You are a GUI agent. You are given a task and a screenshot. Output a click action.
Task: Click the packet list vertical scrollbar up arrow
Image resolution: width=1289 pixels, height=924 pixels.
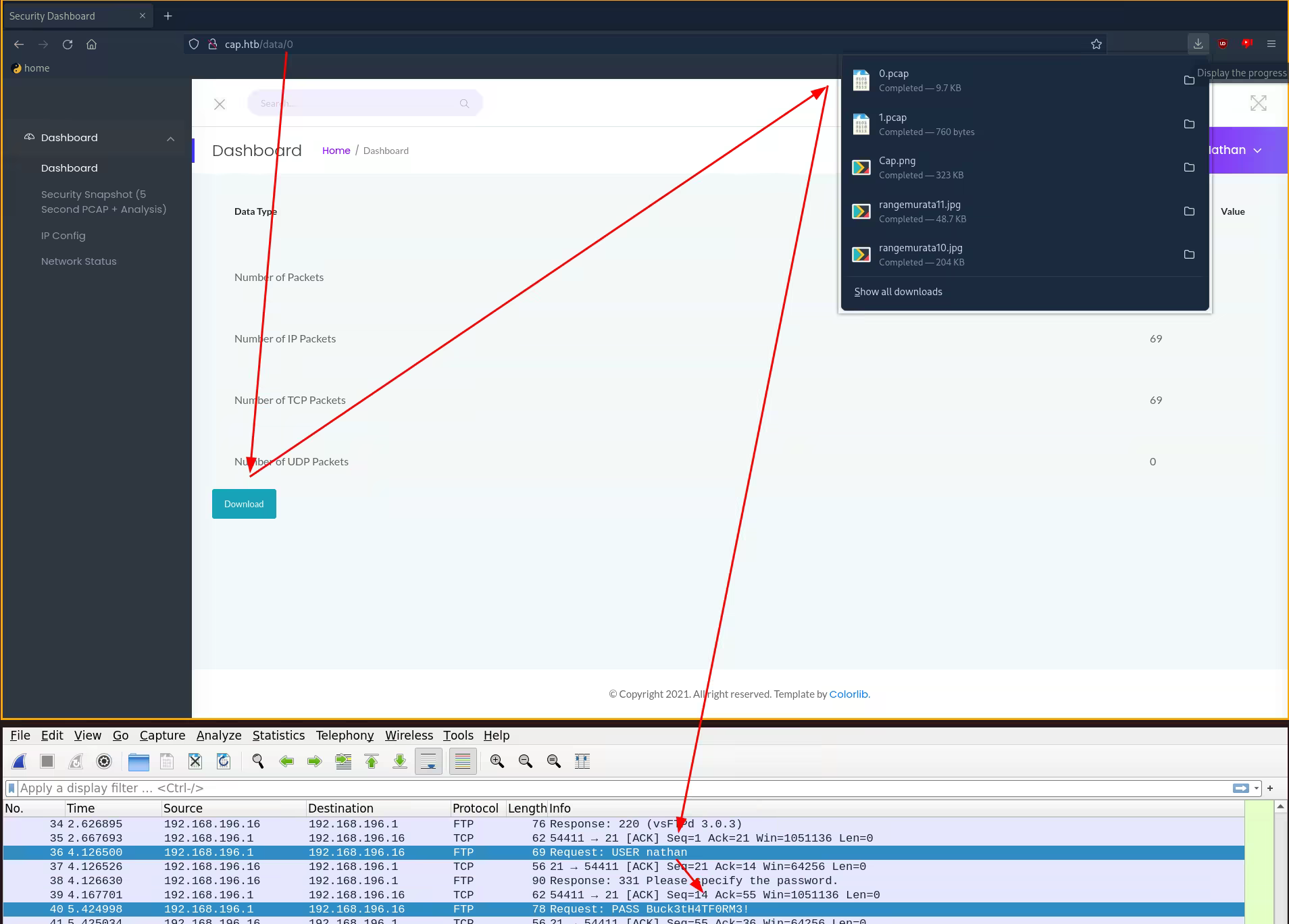pos(1280,807)
